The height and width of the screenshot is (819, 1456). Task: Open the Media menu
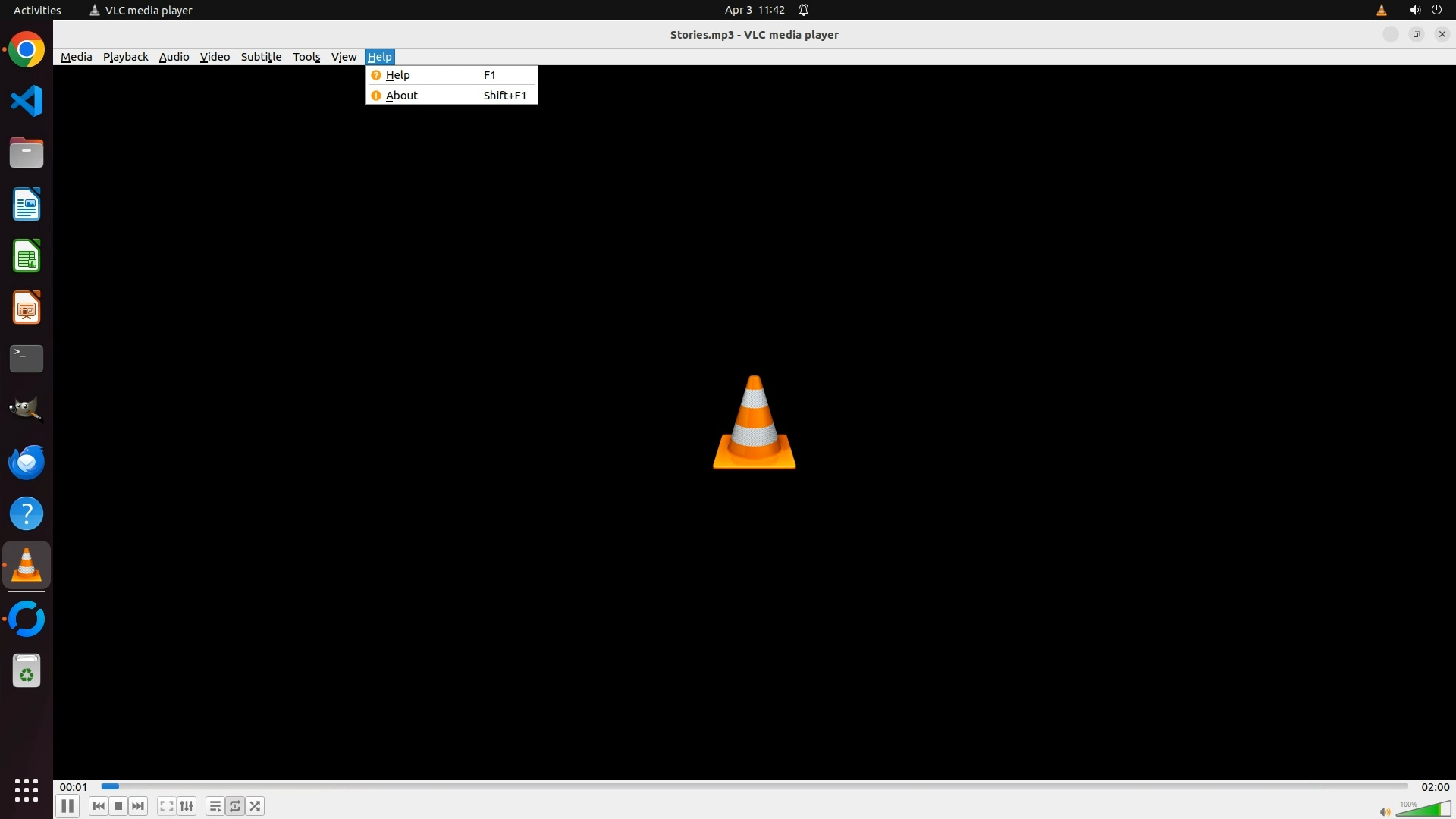[76, 57]
